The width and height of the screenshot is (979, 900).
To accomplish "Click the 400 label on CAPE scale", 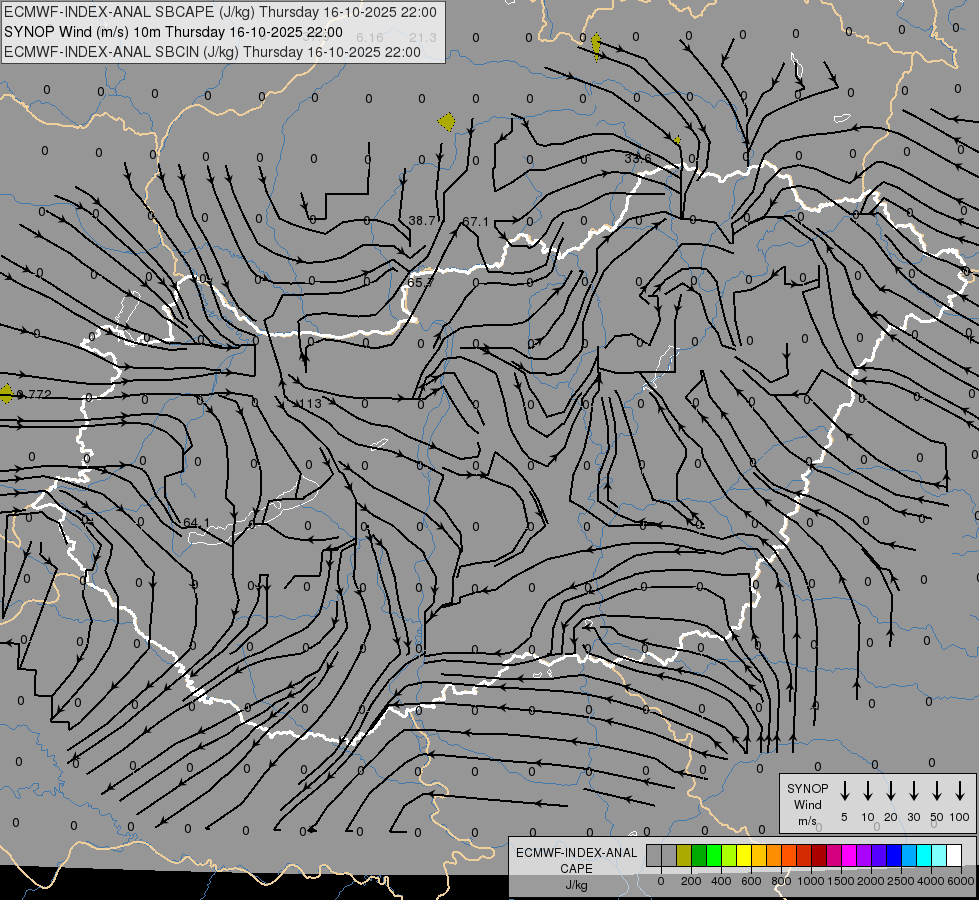I will coord(721,881).
